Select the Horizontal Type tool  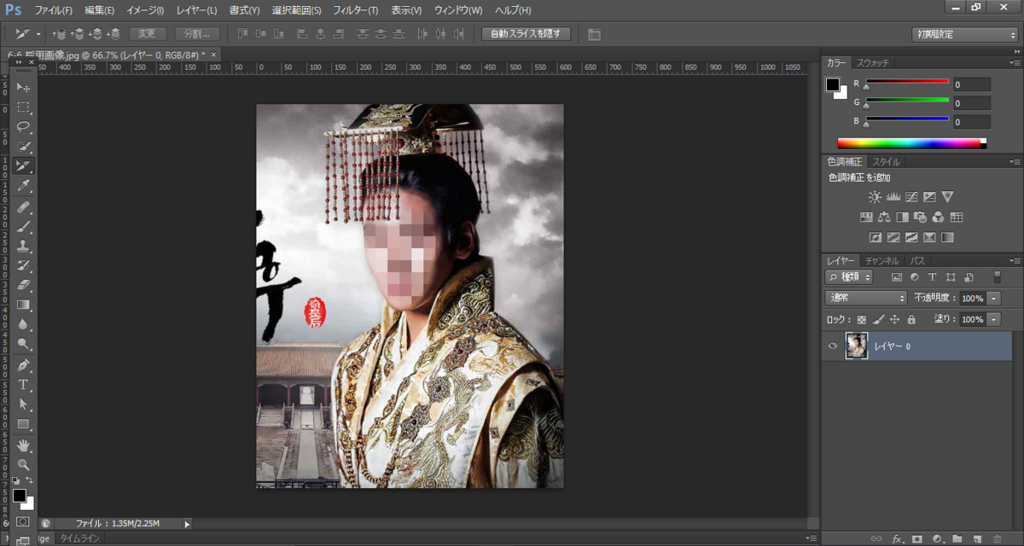click(x=23, y=384)
